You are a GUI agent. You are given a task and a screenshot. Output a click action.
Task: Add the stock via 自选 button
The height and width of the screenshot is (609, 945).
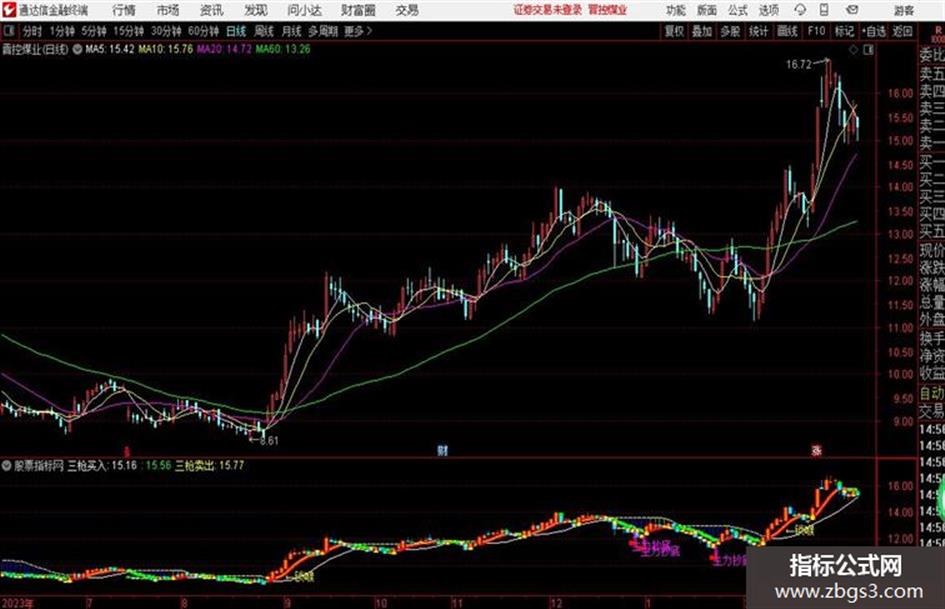click(874, 31)
